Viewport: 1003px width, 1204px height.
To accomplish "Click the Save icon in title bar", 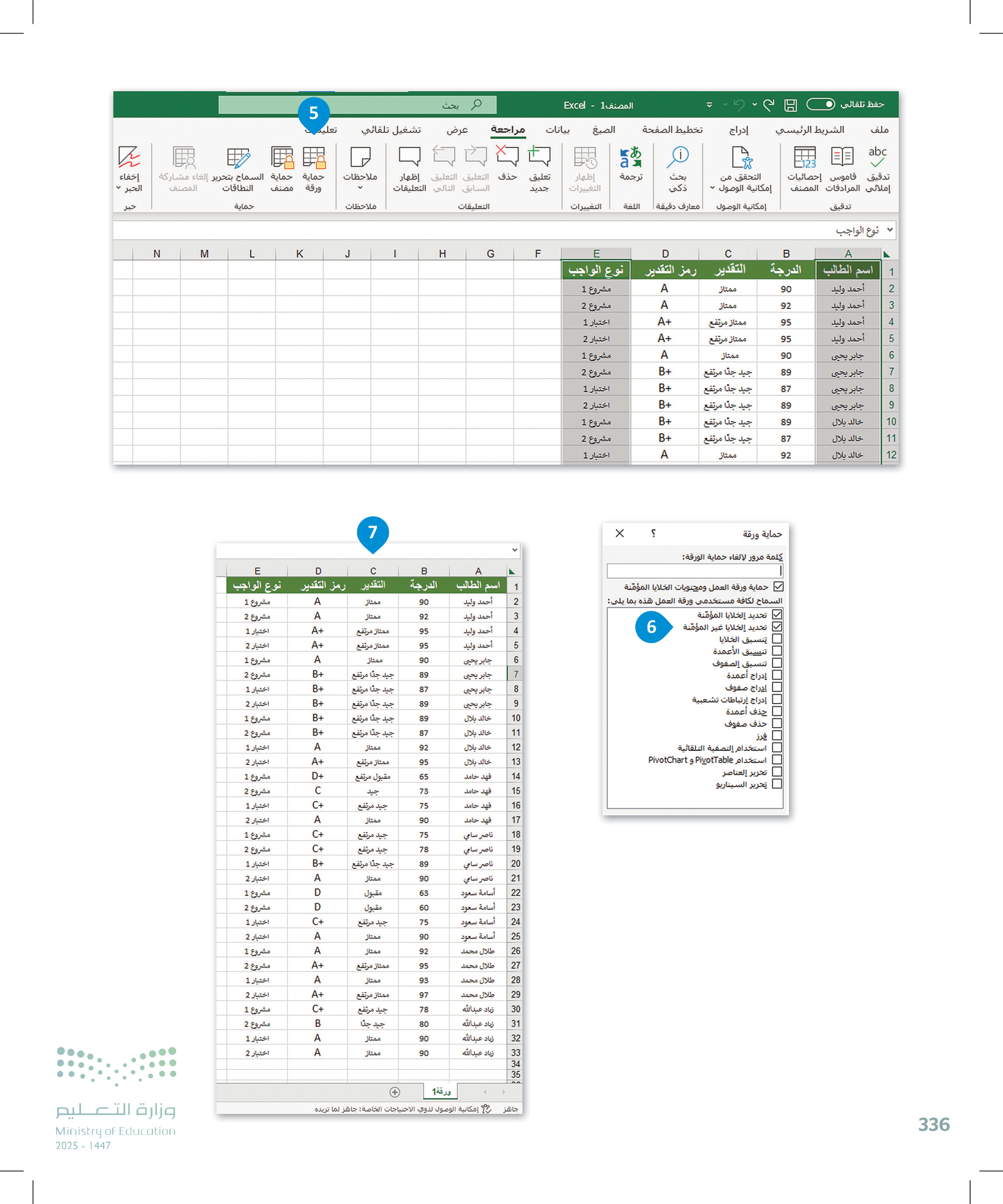I will [791, 105].
